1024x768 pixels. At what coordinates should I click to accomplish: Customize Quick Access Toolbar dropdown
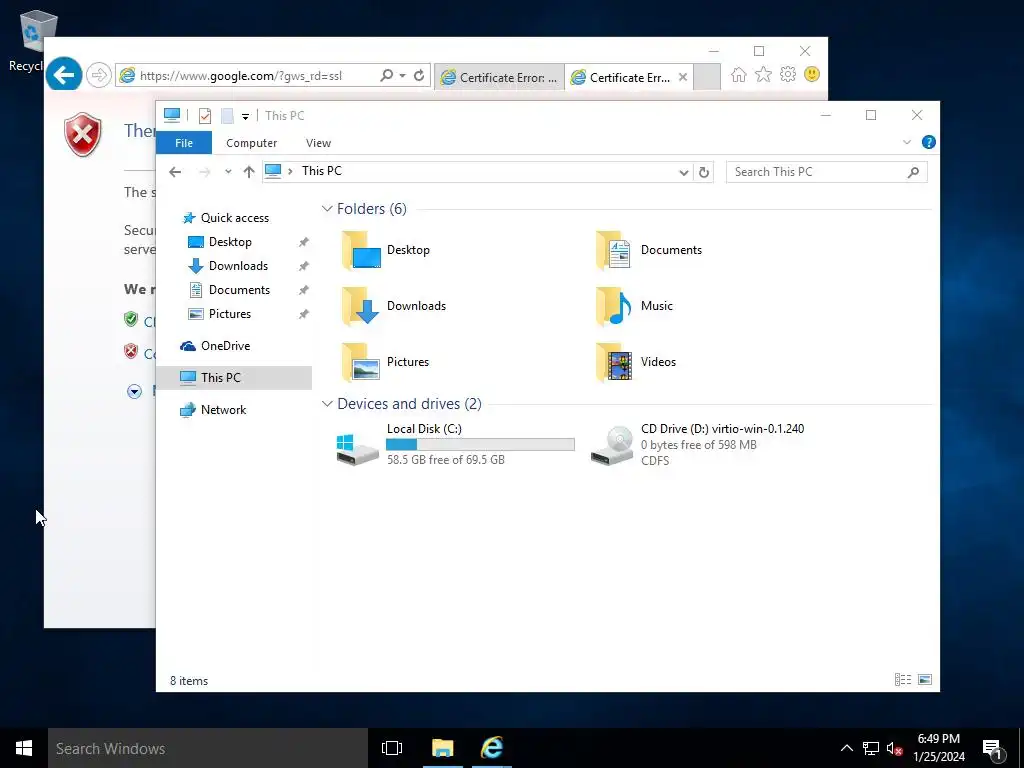tap(245, 116)
